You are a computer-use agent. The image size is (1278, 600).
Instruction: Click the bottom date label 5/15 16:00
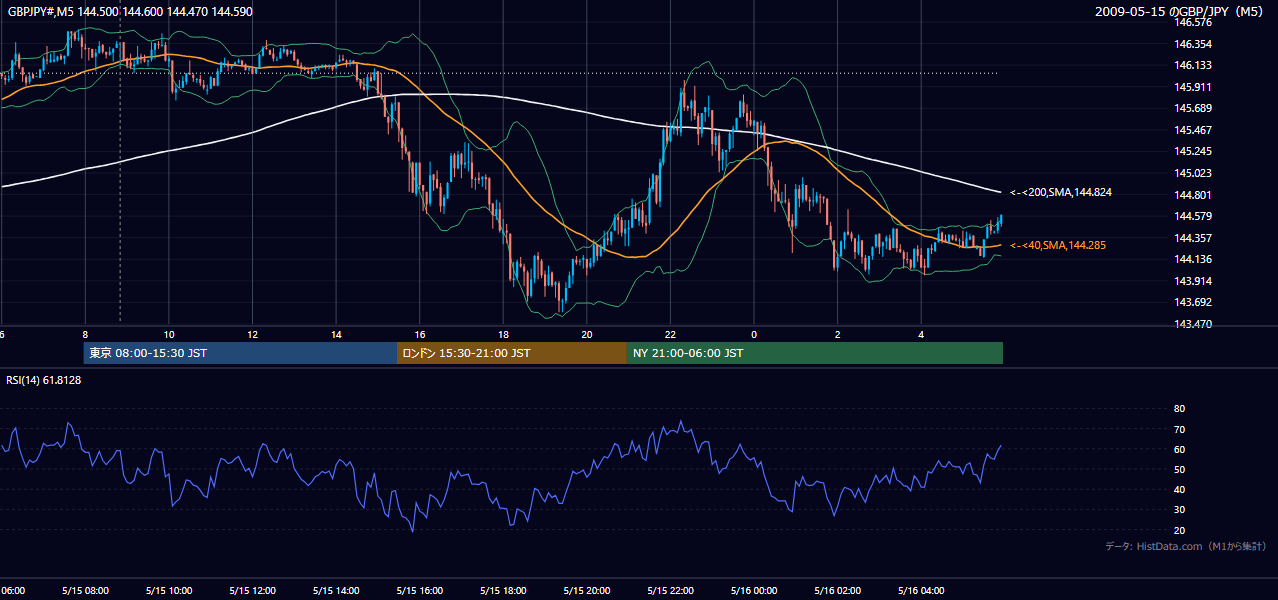(x=419, y=590)
